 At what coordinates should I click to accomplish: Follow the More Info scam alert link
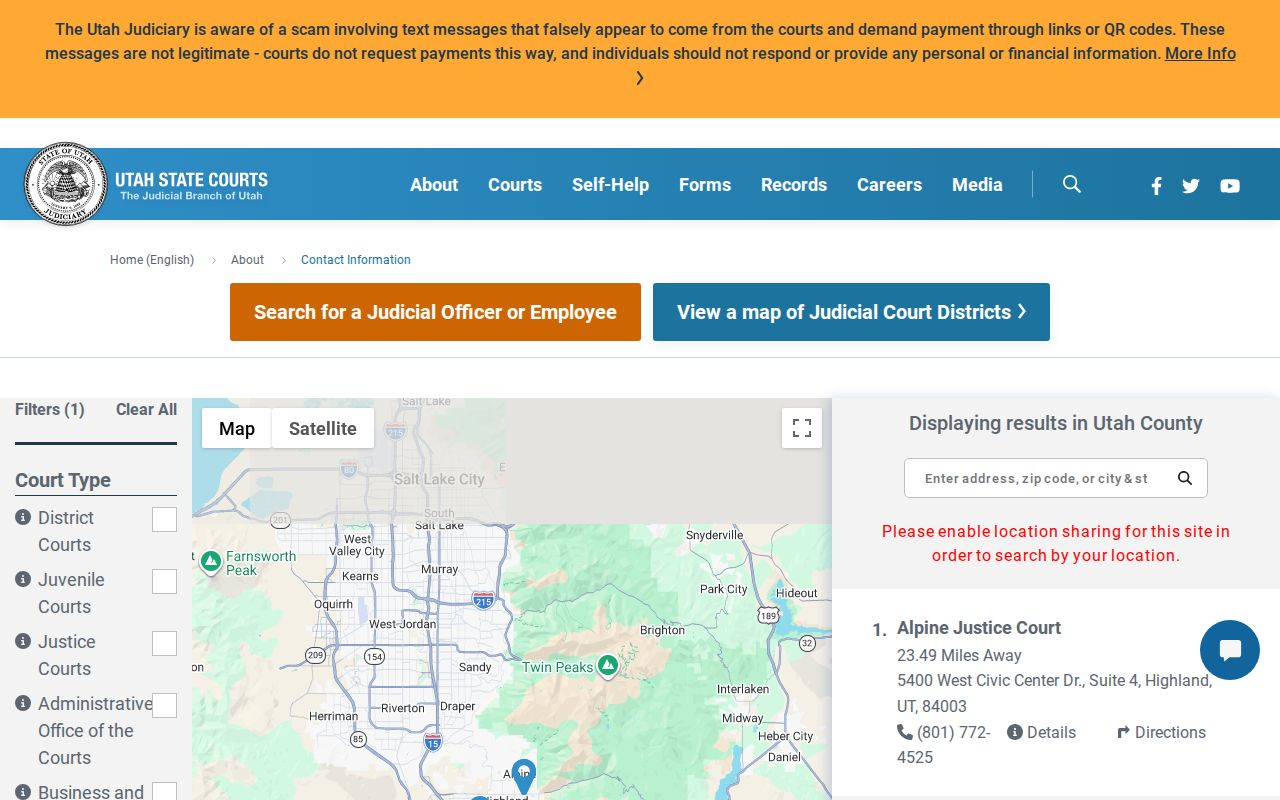1200,53
